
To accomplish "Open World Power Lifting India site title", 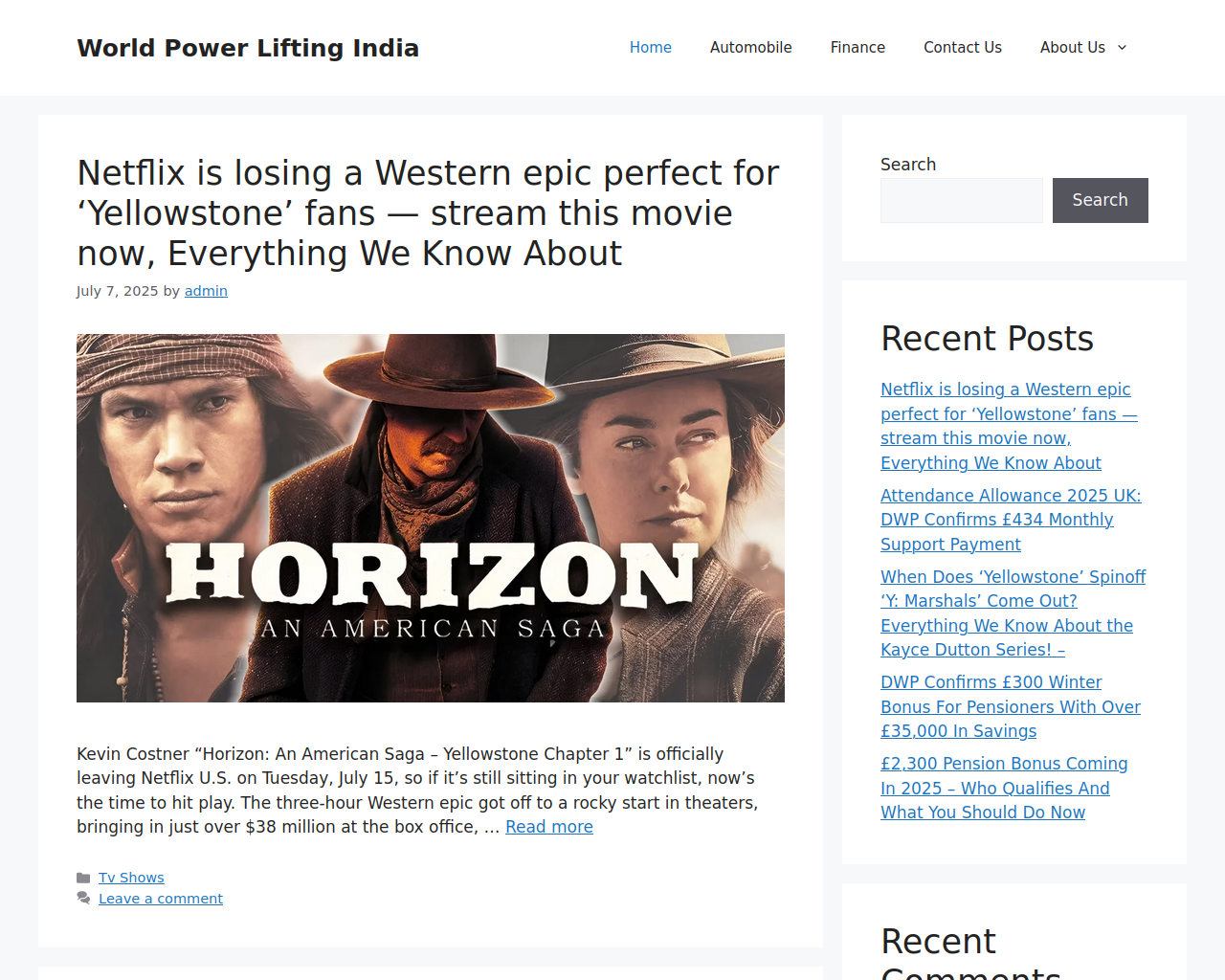I will (248, 48).
